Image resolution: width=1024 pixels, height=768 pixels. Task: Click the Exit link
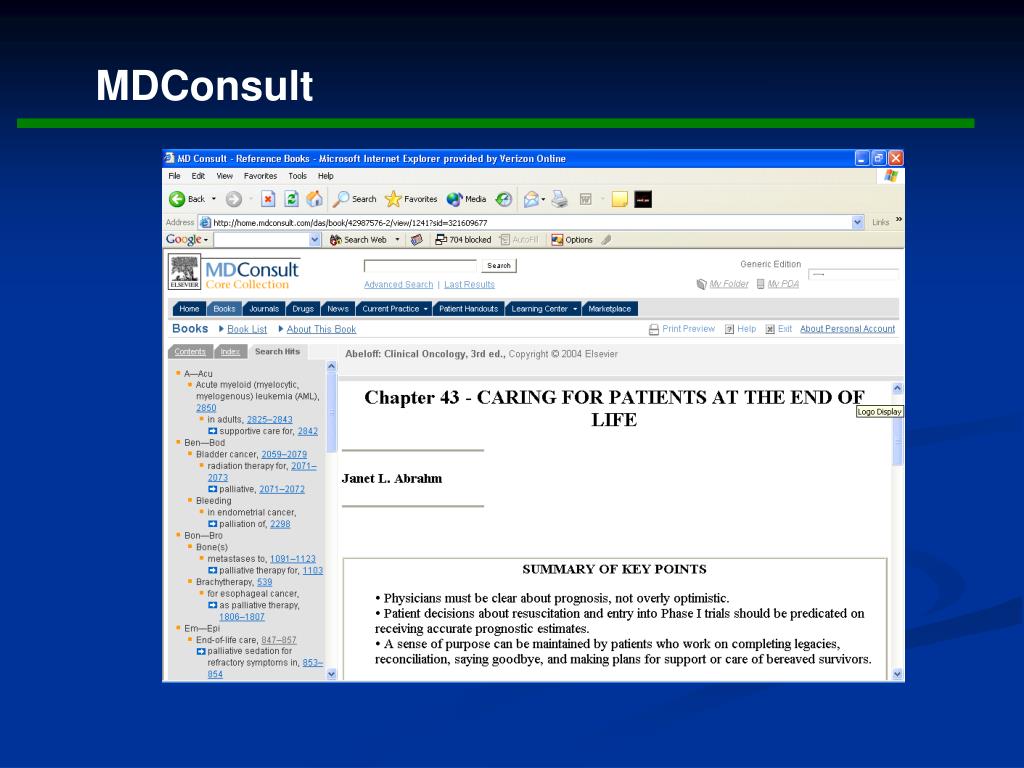click(785, 329)
